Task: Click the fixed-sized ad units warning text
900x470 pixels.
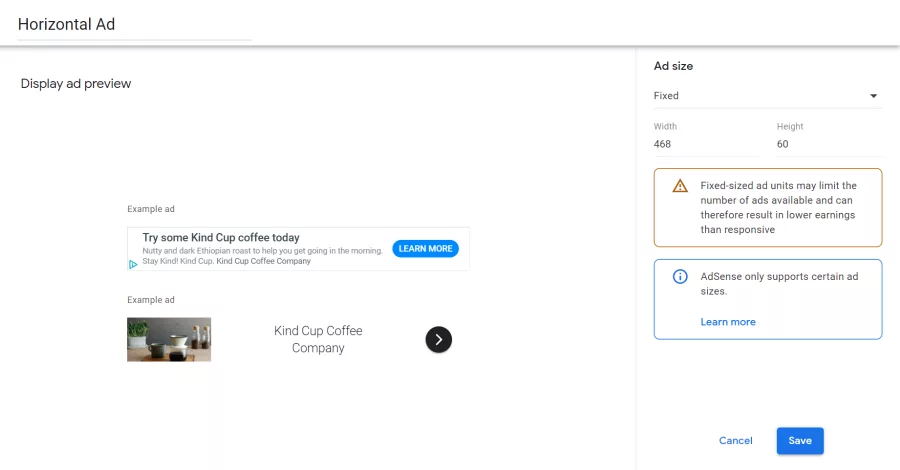Action: (778, 207)
